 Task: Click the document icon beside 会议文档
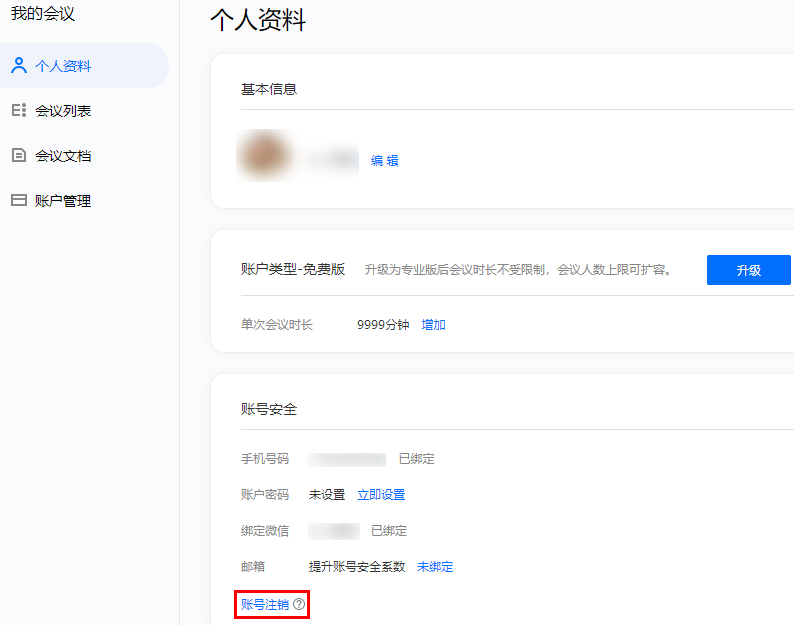(x=19, y=155)
